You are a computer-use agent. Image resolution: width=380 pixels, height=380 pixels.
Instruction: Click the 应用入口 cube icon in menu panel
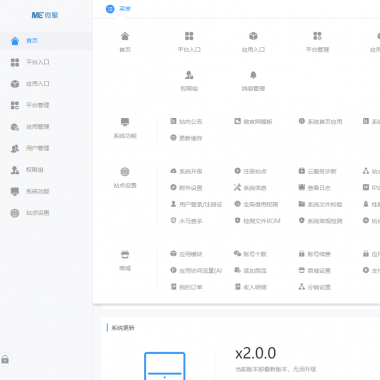pyautogui.click(x=253, y=36)
